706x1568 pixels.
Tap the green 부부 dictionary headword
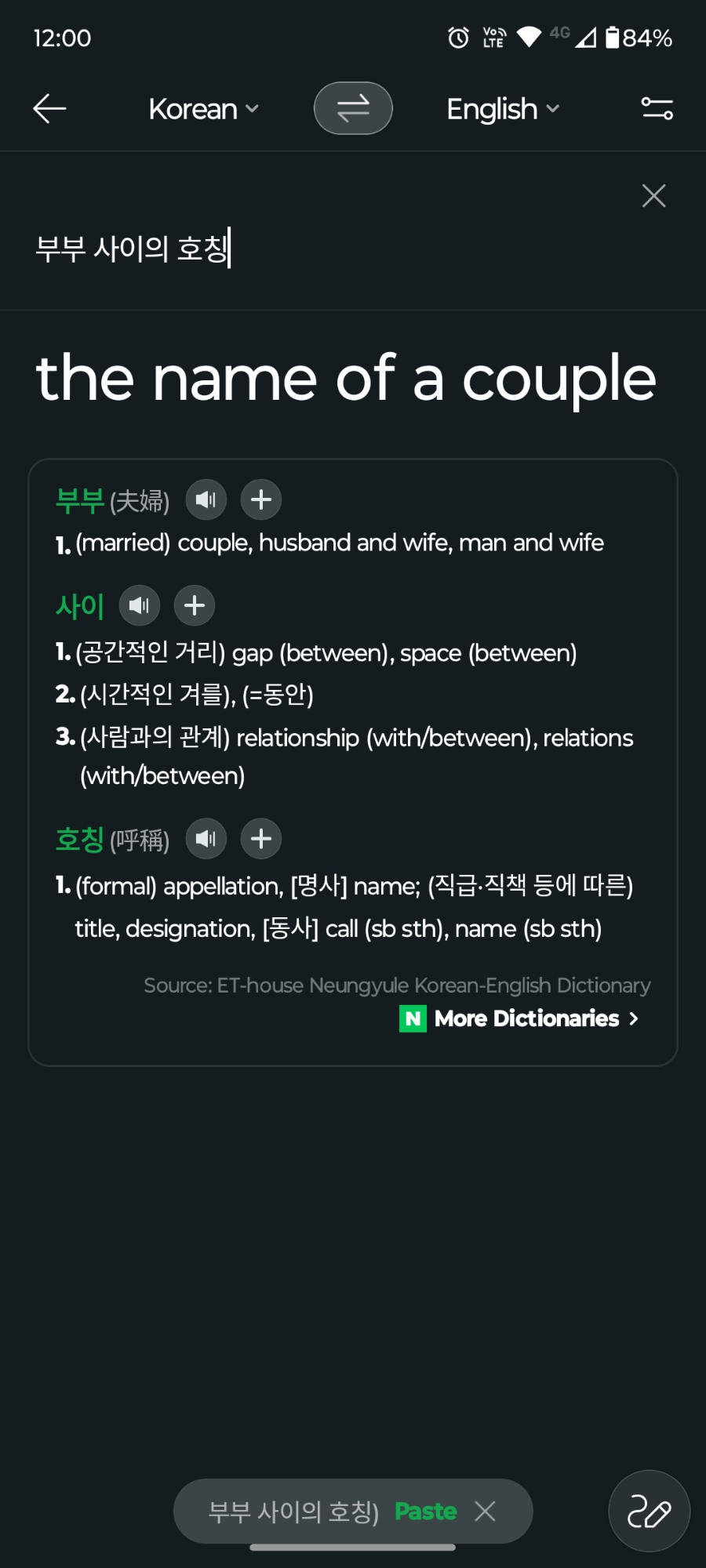pos(79,500)
